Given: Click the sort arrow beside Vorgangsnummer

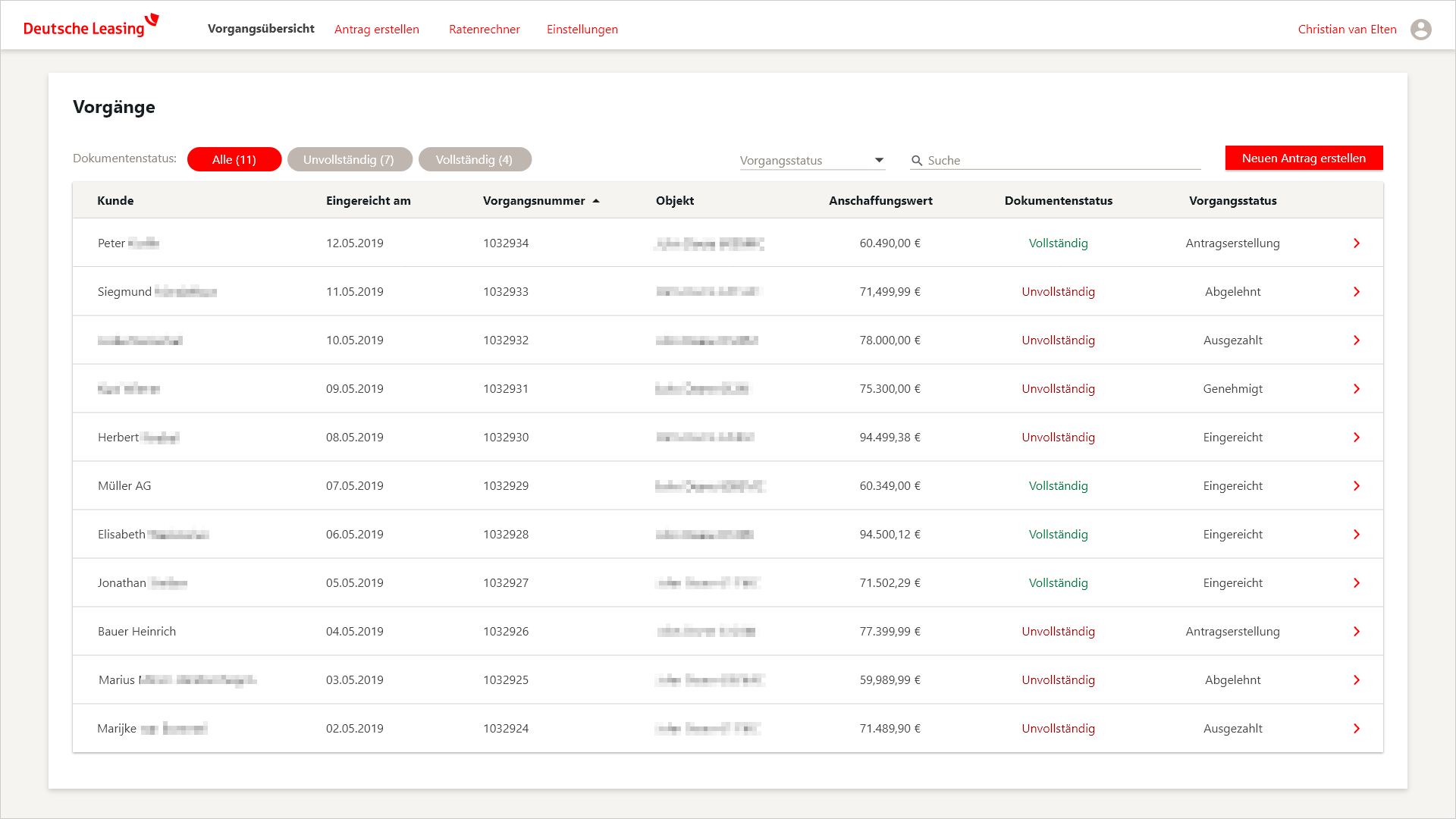Looking at the screenshot, I should [596, 201].
